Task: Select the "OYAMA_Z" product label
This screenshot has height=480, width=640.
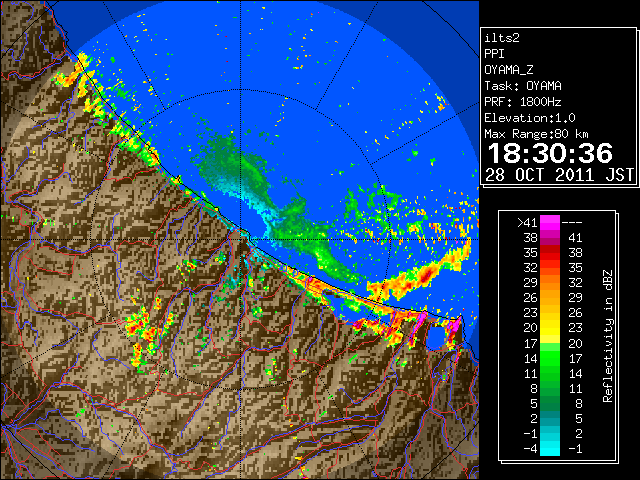Action: [509, 70]
